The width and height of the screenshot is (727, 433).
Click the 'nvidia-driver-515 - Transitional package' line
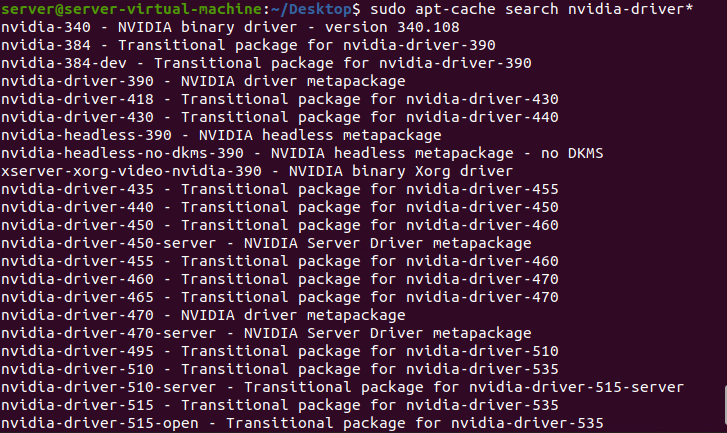tap(280, 405)
